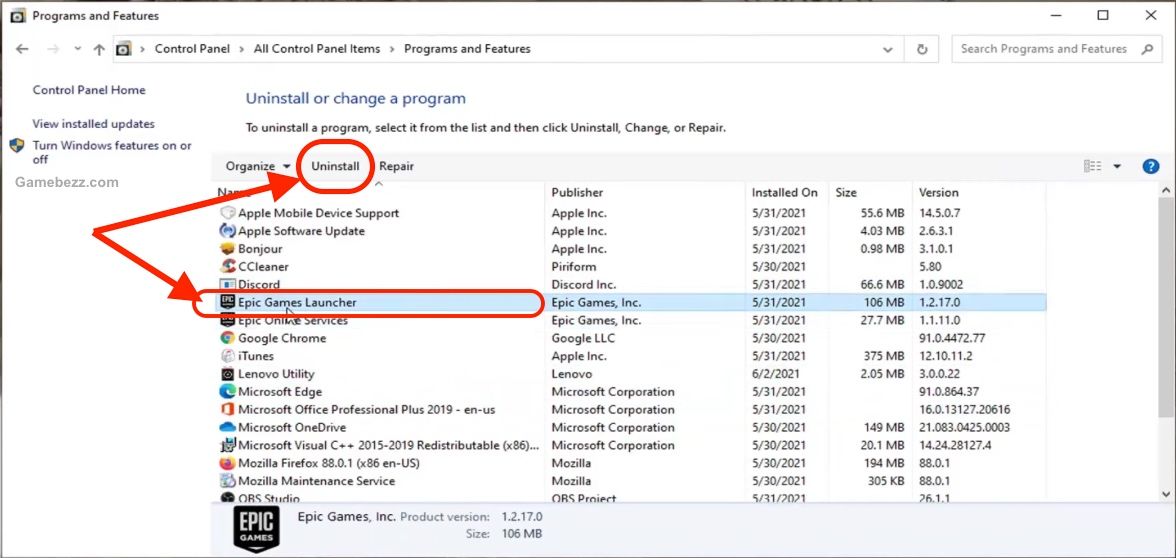This screenshot has height=558, width=1176.
Task: Select the Microsoft OneDrive entry
Action: [292, 428]
